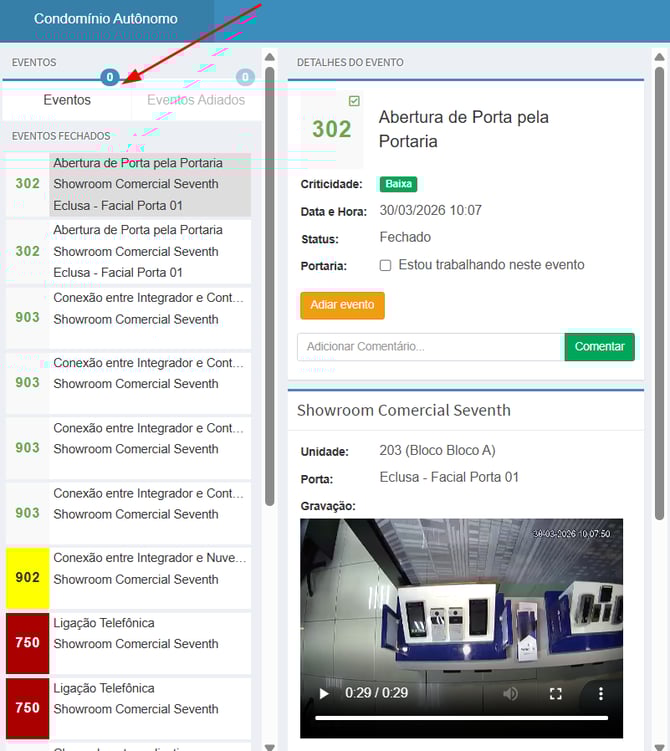
Task: Click the first red 750 event badge
Action: 28,643
